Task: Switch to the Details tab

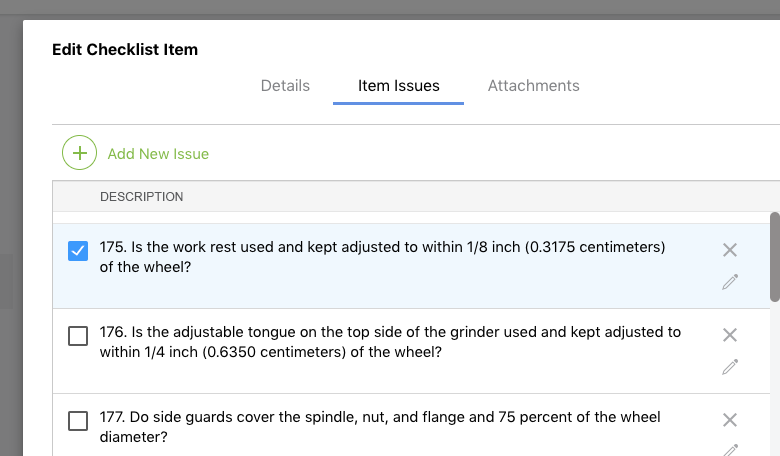Action: tap(285, 86)
